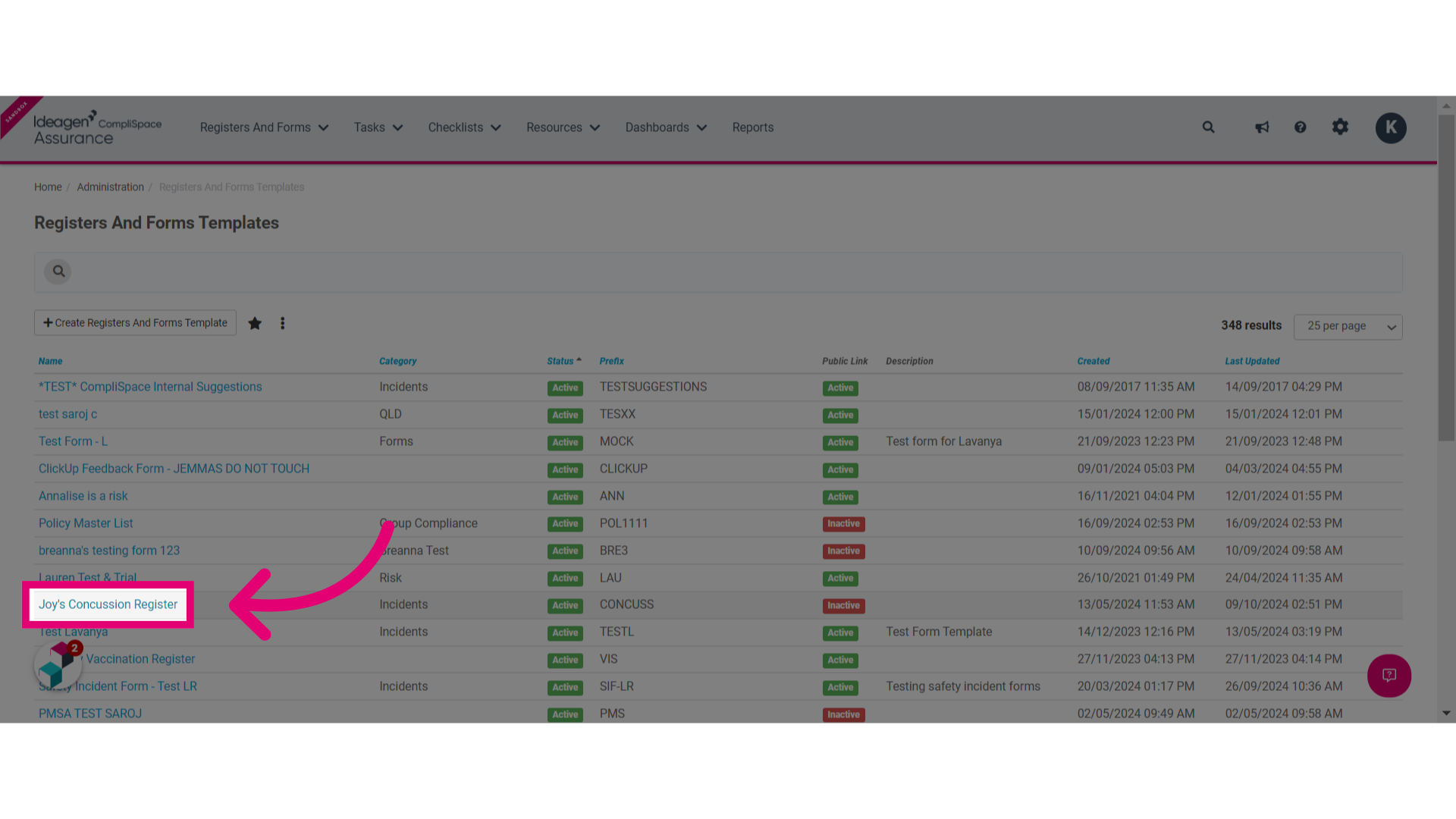Open Joy's Concussion Register template
The width and height of the screenshot is (1456, 819).
[107, 604]
